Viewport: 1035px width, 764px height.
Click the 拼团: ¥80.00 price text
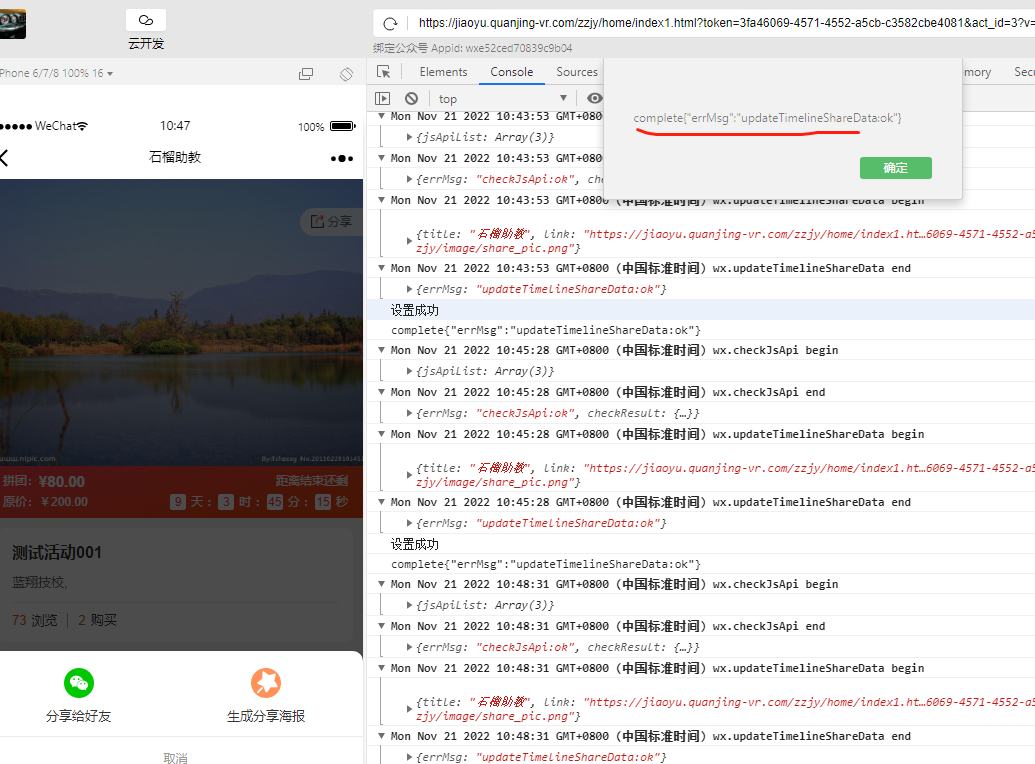pyautogui.click(x=44, y=481)
